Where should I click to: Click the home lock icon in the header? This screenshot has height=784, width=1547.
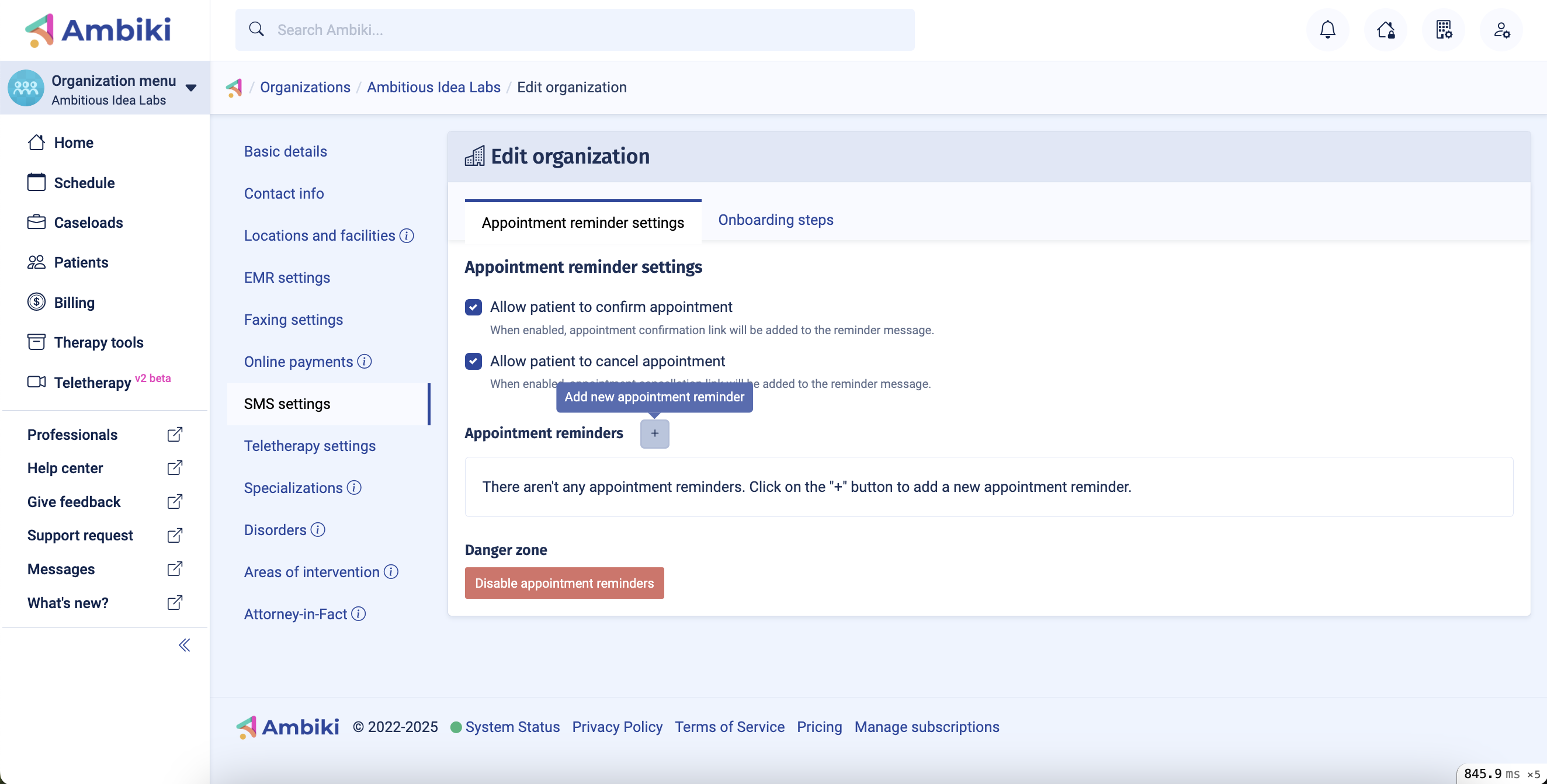point(1386,29)
